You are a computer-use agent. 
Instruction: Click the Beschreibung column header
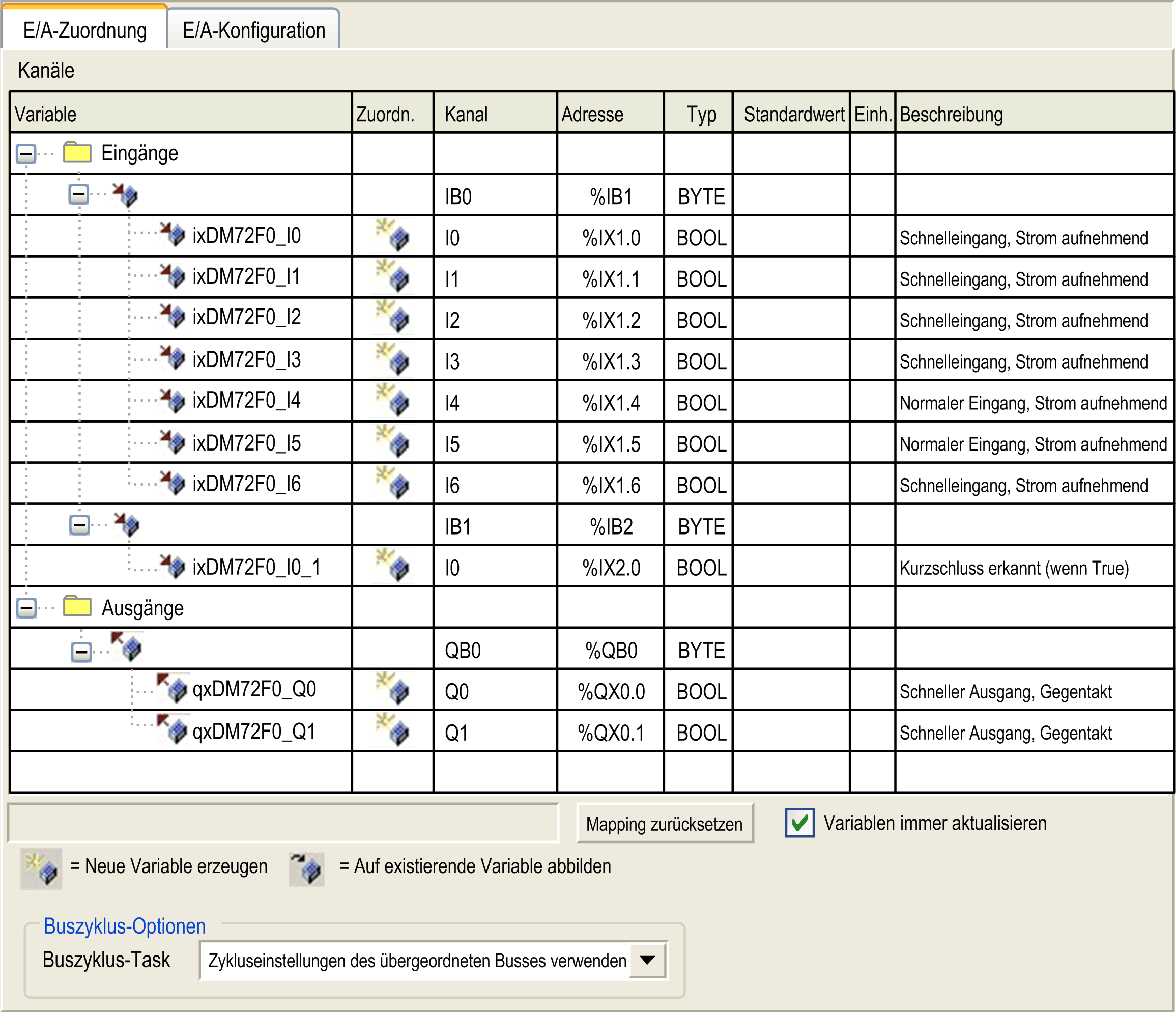click(1034, 114)
